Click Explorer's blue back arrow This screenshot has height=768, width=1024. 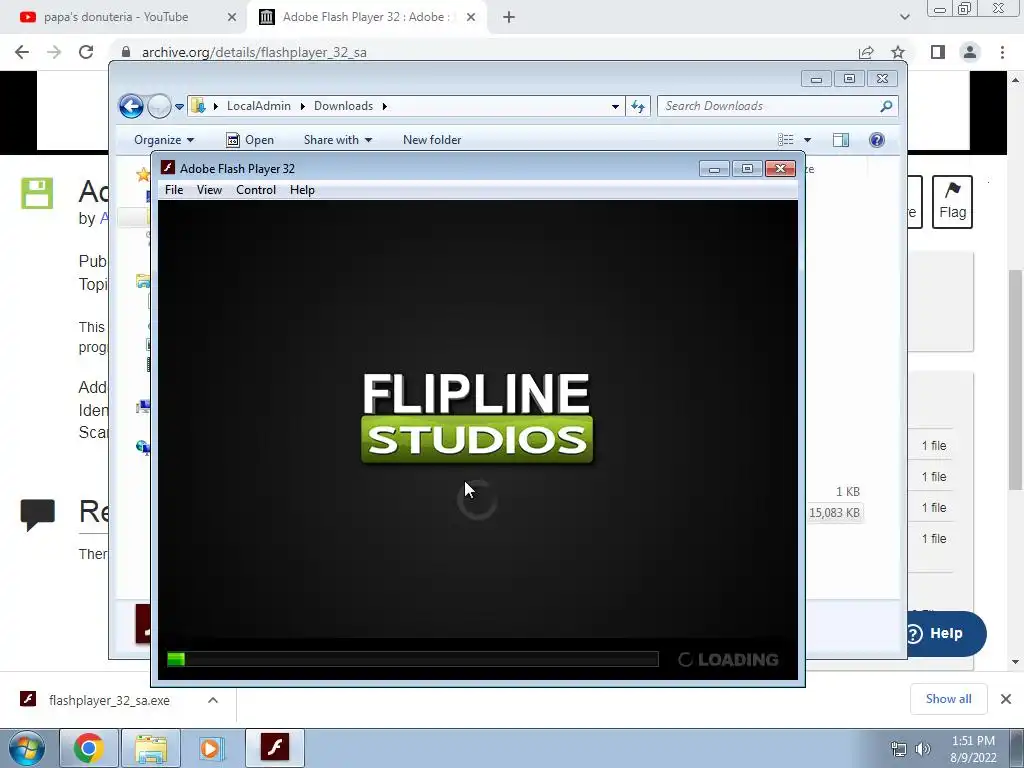131,106
